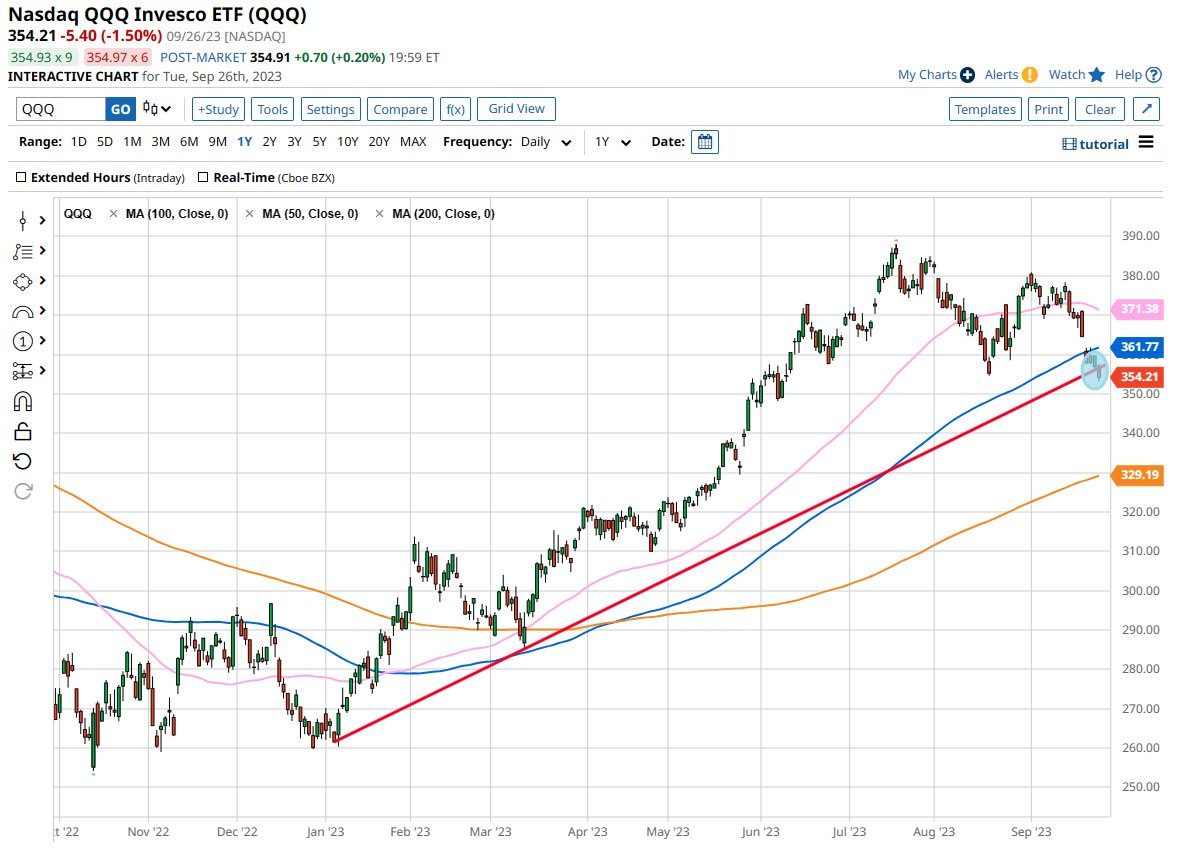Select the 5D range
This screenshot has width=1181, height=857.
coord(105,142)
